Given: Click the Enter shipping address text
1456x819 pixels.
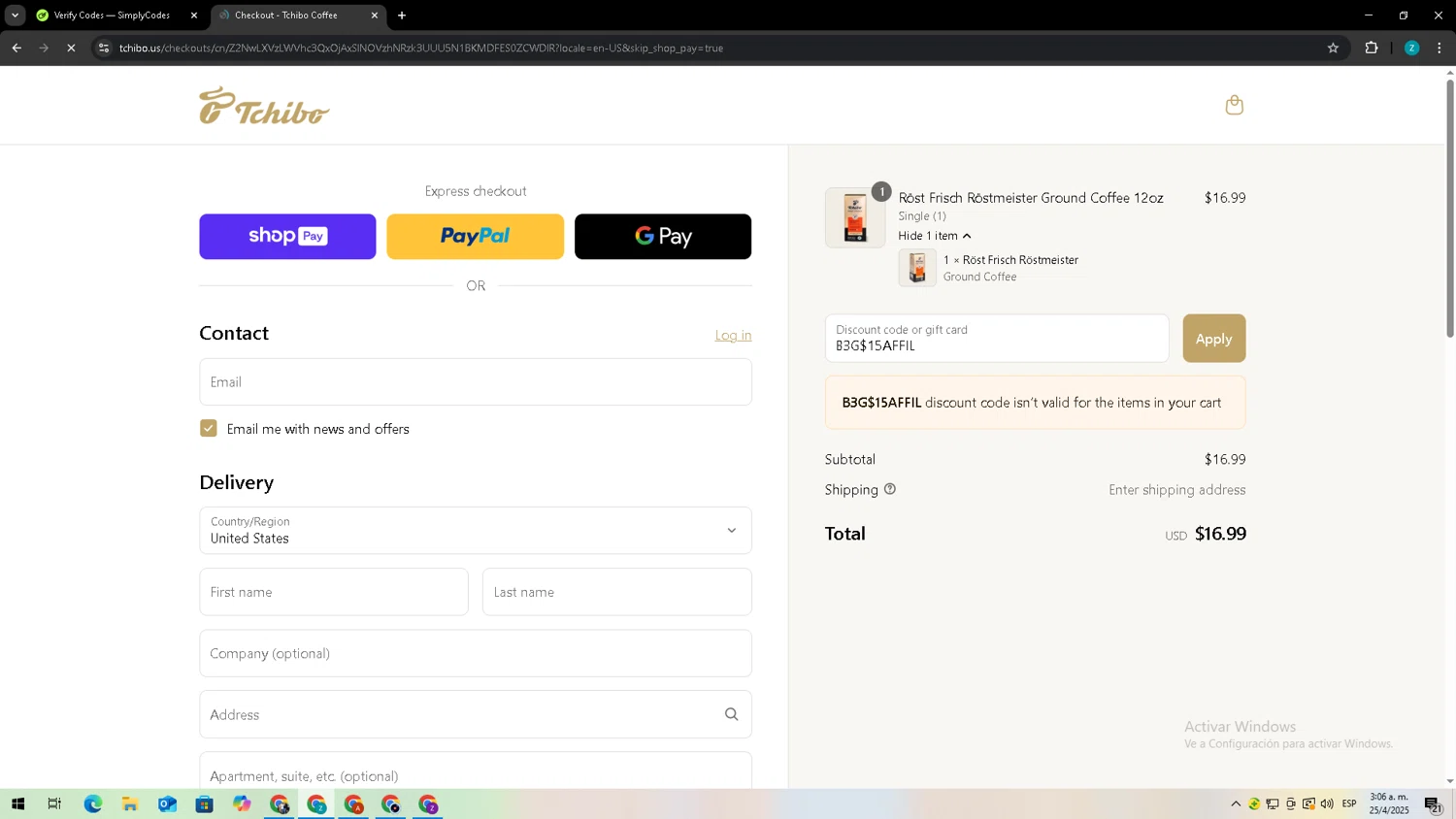Looking at the screenshot, I should (x=1177, y=490).
